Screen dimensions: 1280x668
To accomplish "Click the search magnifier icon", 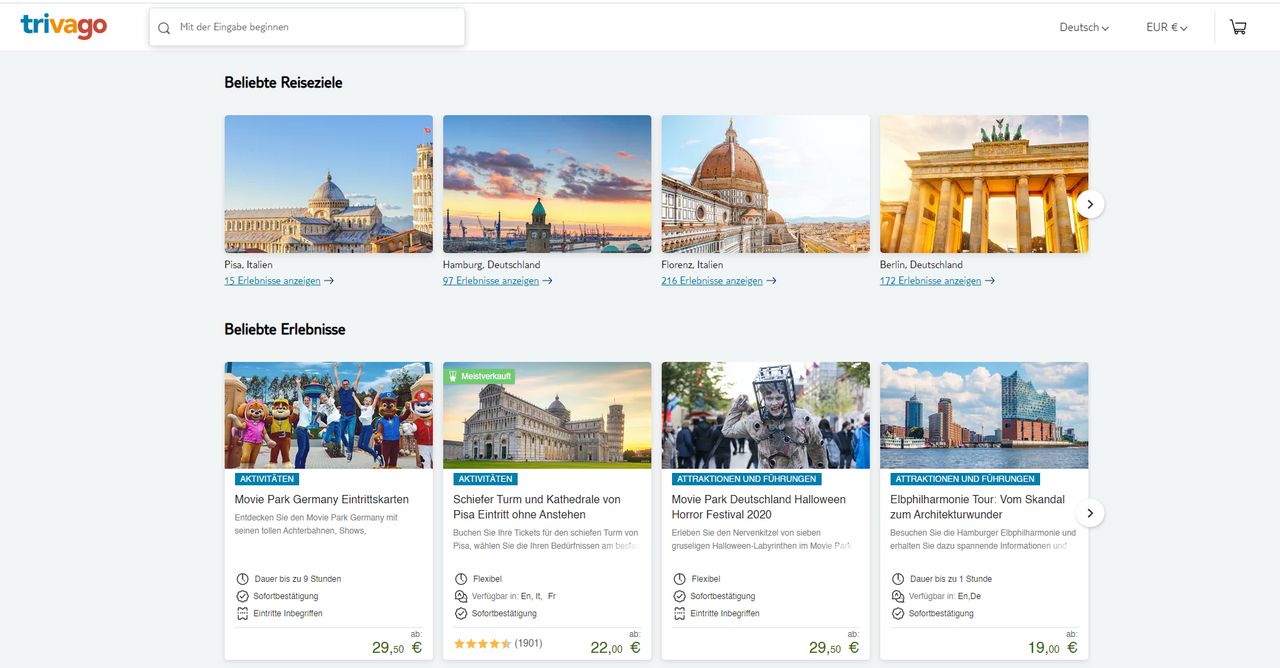I will coord(164,28).
